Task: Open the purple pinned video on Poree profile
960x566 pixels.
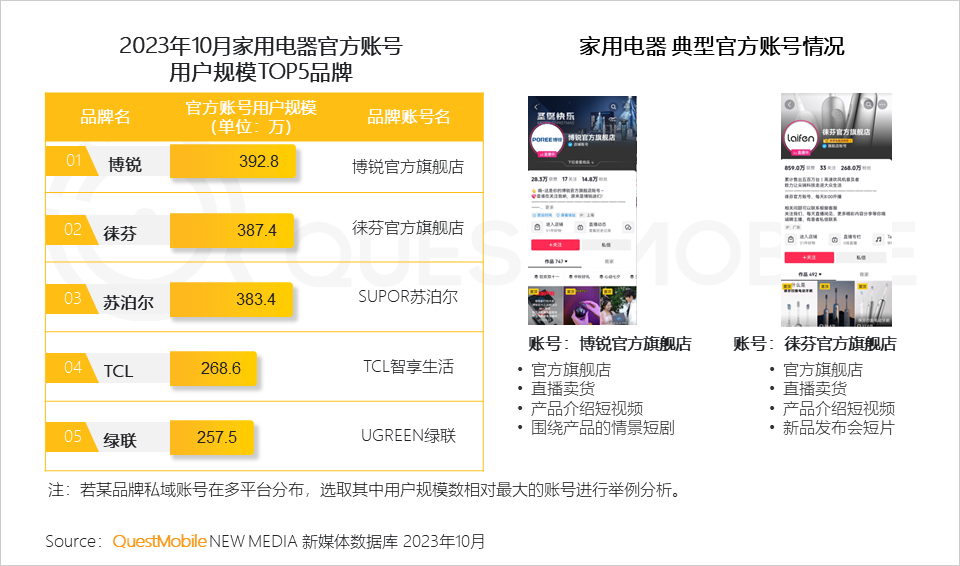Action: point(582,305)
